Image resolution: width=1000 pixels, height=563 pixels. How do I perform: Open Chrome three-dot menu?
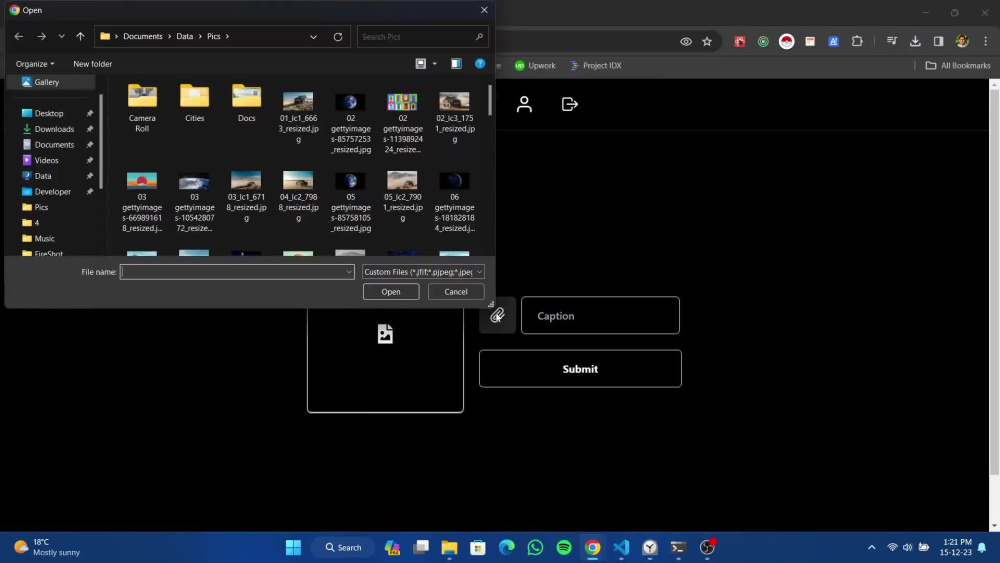point(986,41)
